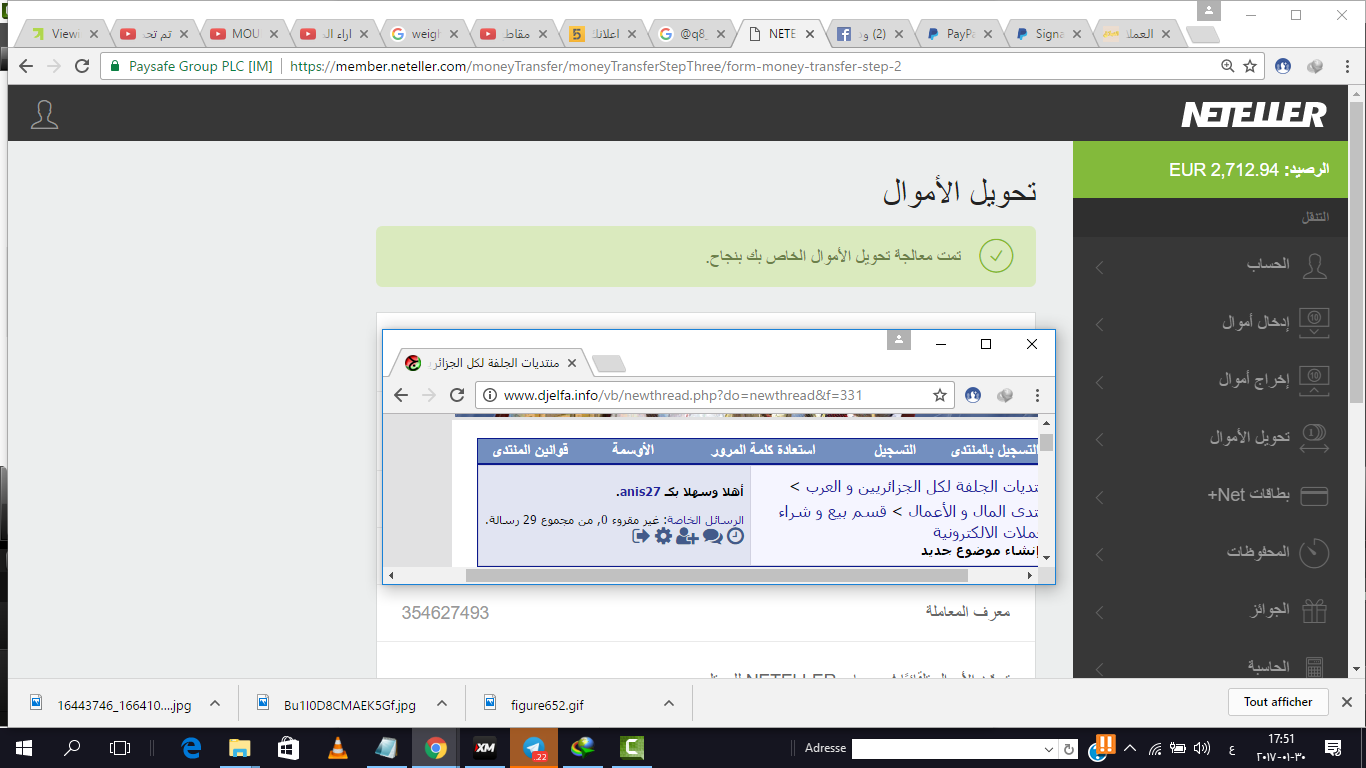Reload the djelfa forum page
1366x768 pixels.
tap(457, 395)
